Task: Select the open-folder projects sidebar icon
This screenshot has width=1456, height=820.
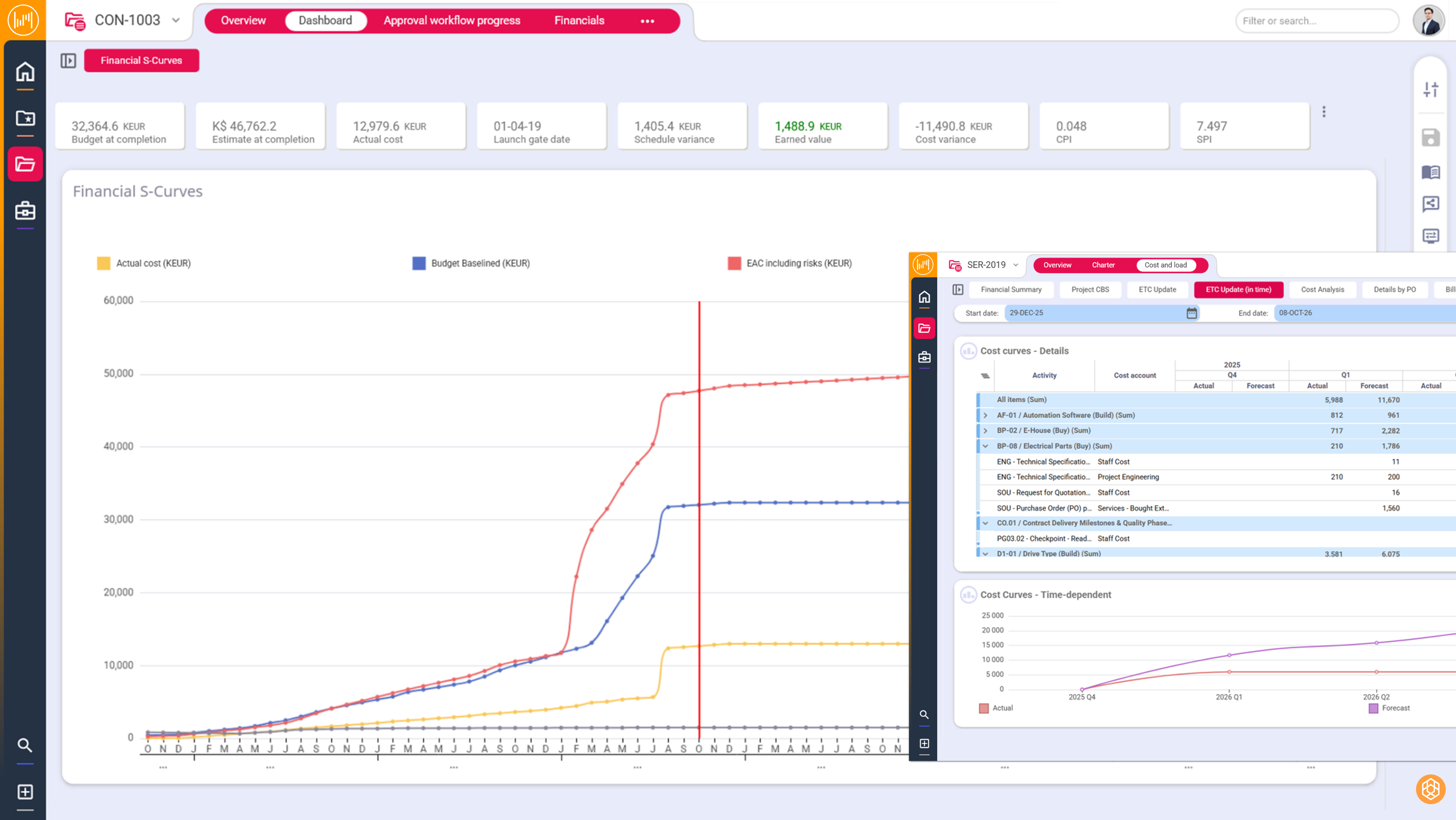Action: (25, 164)
